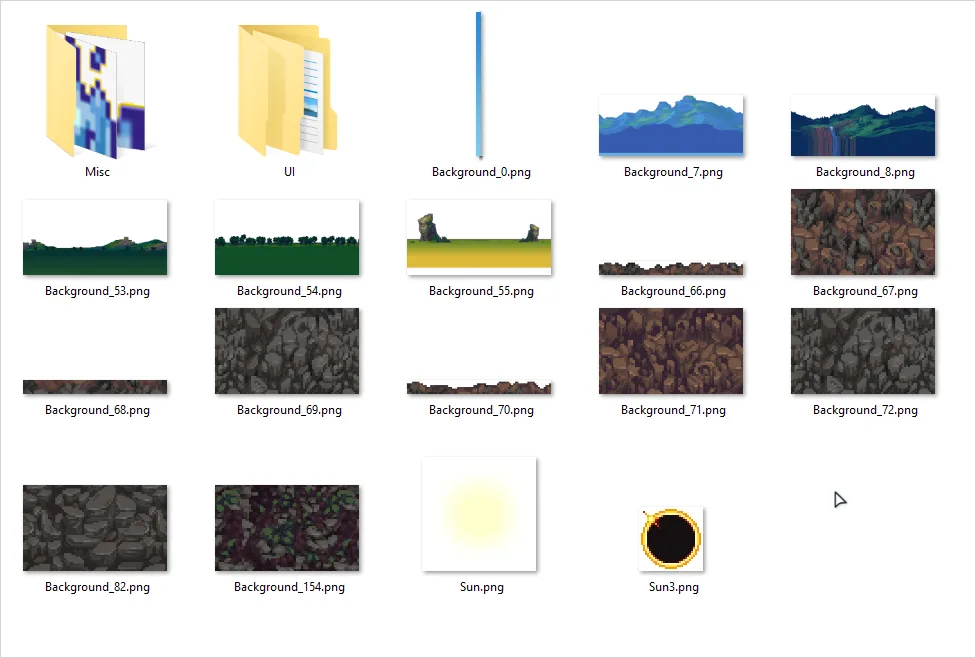Click the Background_8.png file name
The image size is (975, 658).
[x=866, y=172]
